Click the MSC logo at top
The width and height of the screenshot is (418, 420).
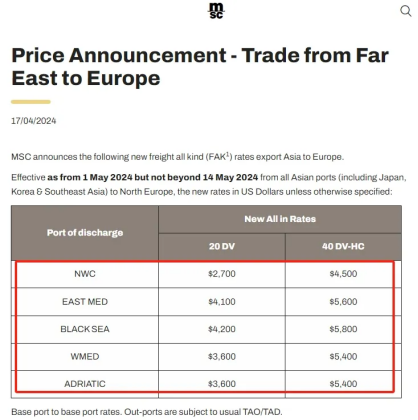tap(216, 11)
